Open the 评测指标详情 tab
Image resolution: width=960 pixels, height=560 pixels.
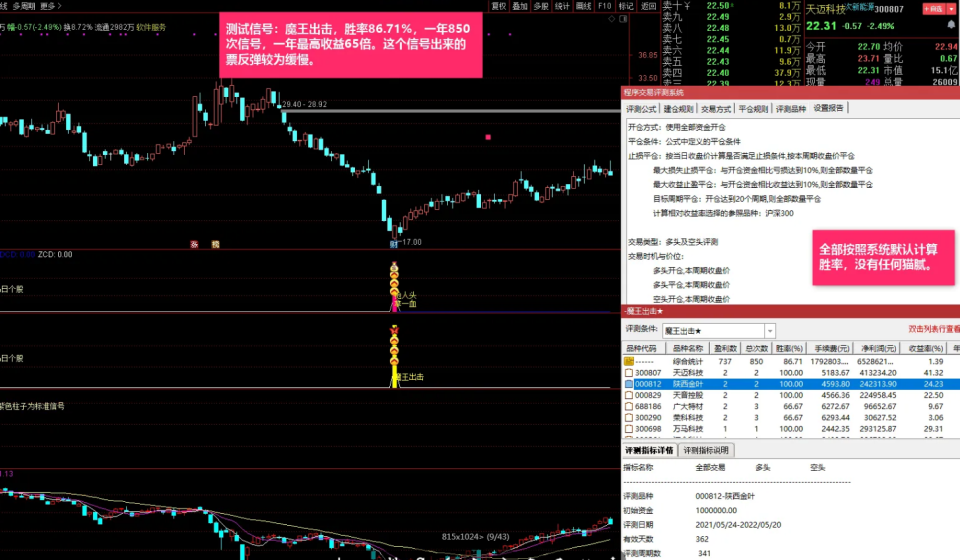[x=649, y=450]
